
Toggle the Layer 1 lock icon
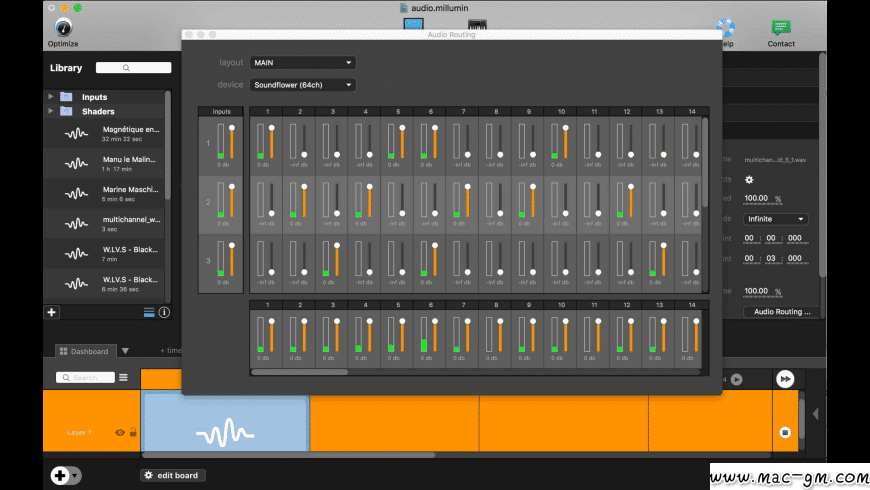(x=133, y=432)
